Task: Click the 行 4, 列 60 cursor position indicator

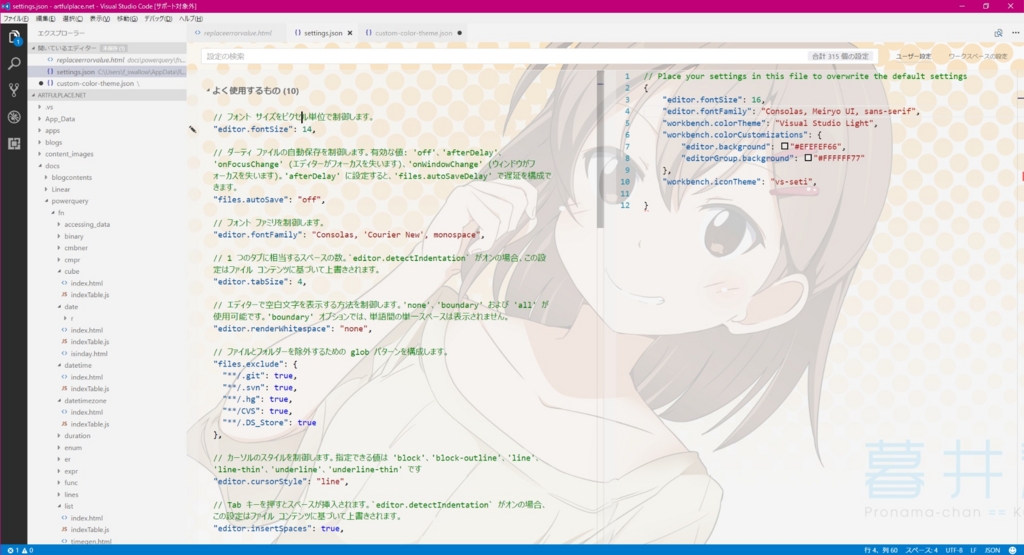Action: 880,550
